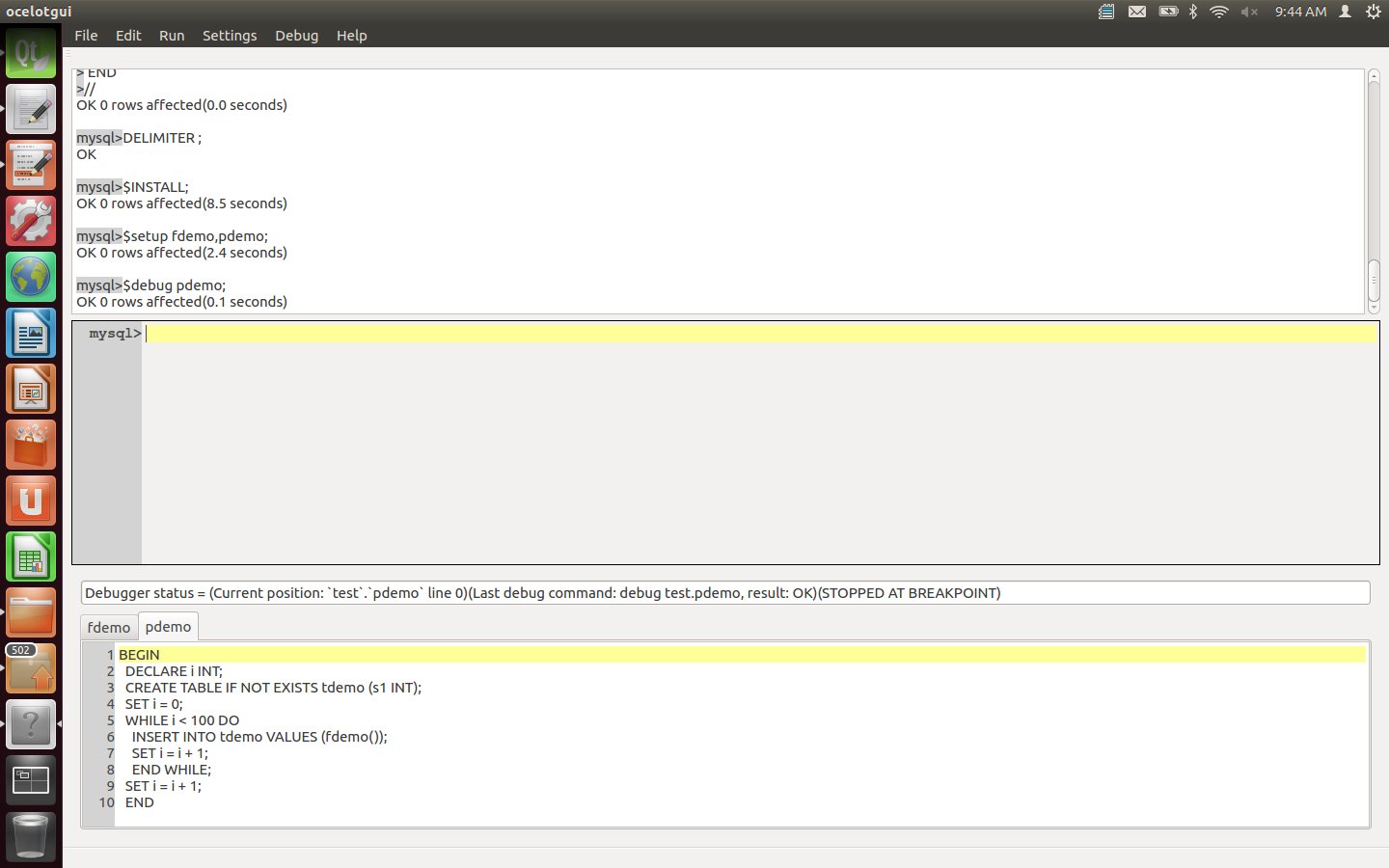The width and height of the screenshot is (1389, 868).
Task: Switch to the fdemo tab
Action: (x=109, y=627)
